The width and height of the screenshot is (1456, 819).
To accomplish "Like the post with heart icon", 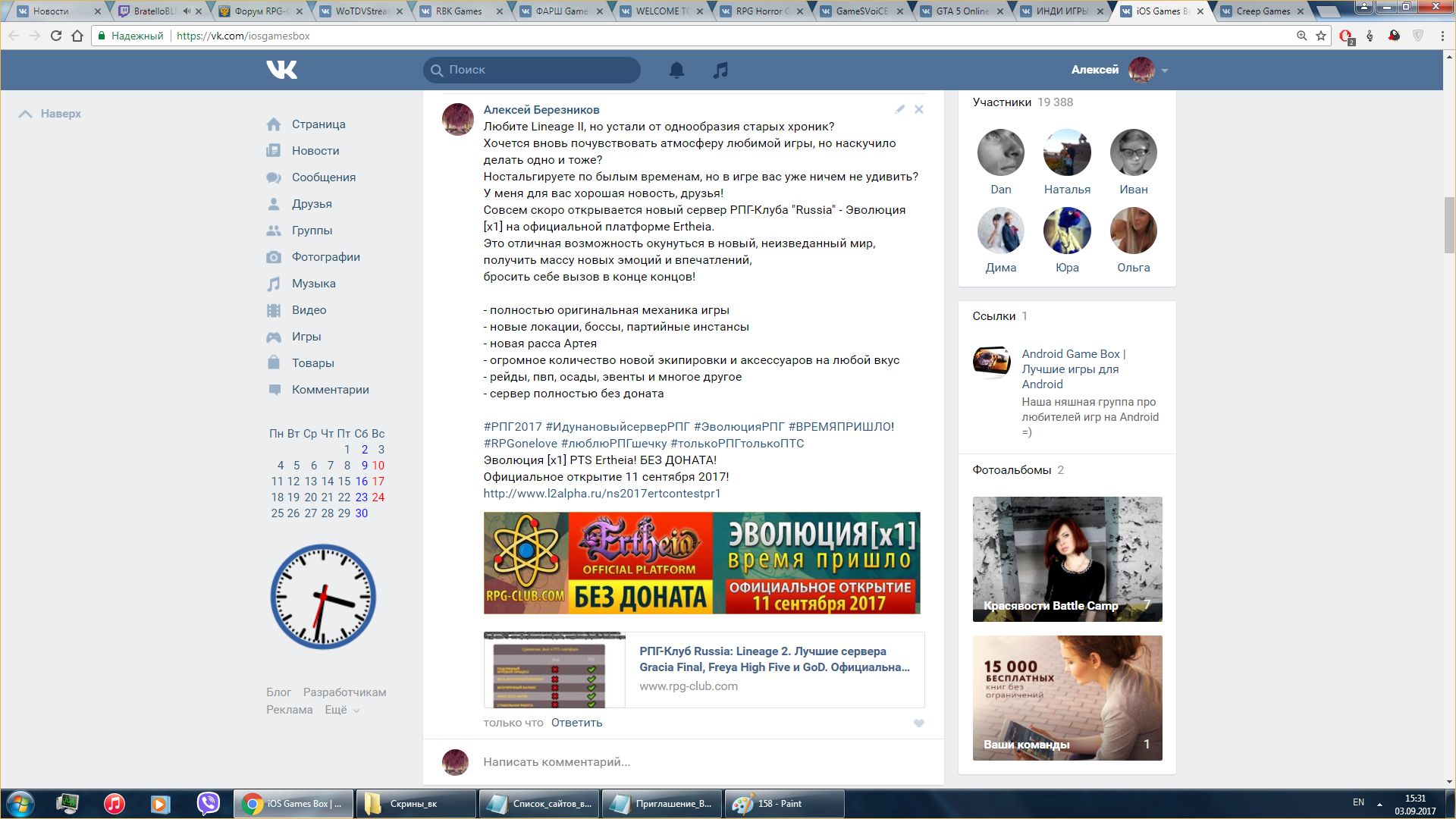I will (x=918, y=723).
